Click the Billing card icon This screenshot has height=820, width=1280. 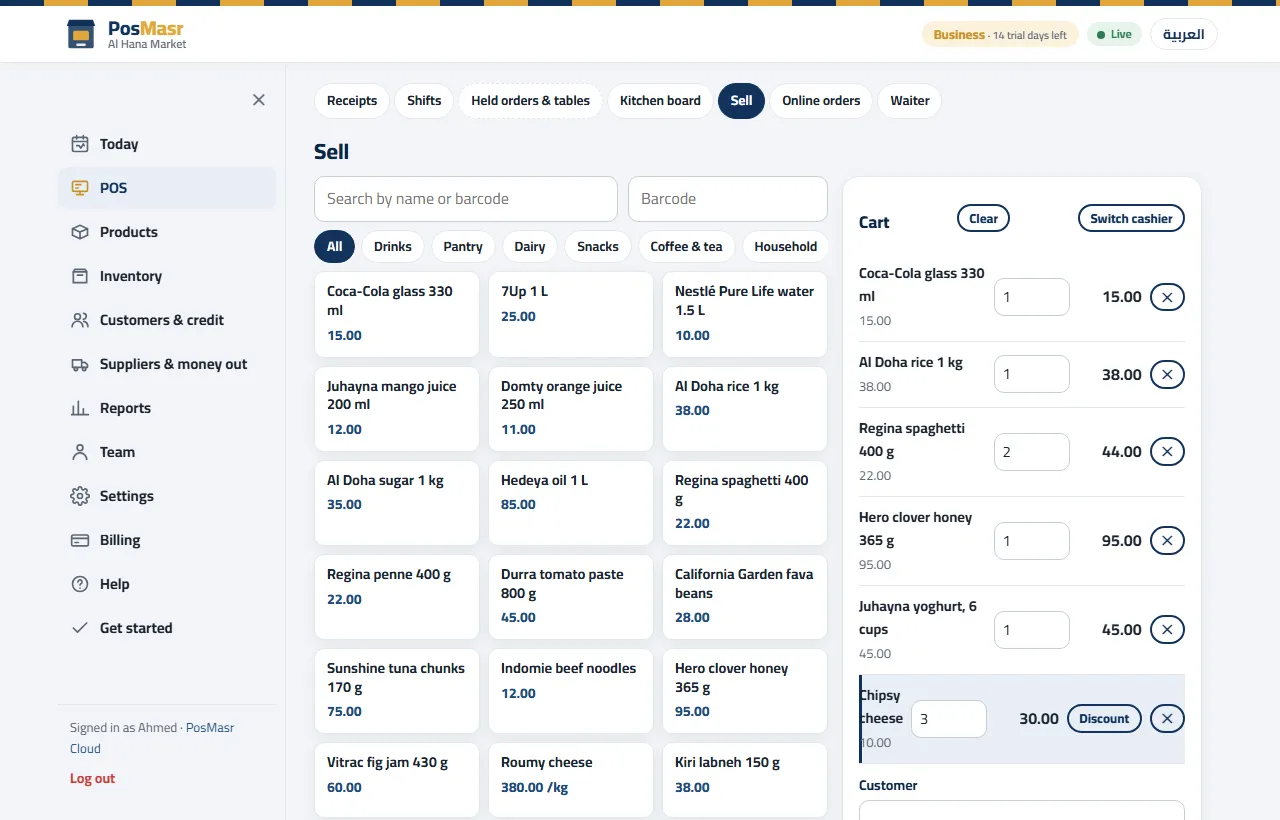pyautogui.click(x=80, y=540)
